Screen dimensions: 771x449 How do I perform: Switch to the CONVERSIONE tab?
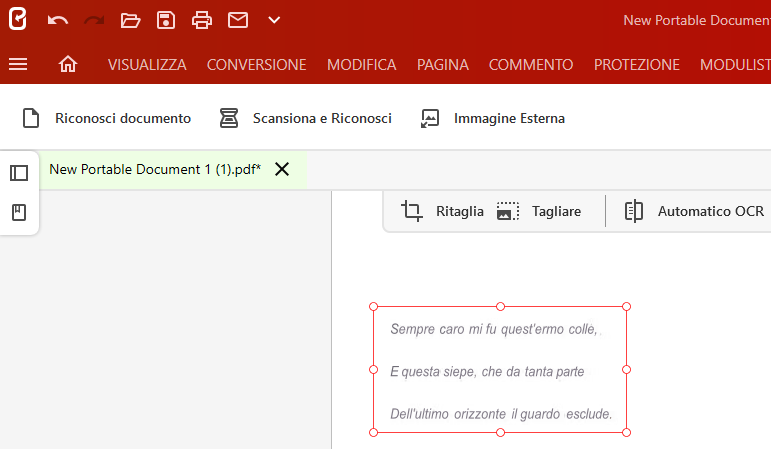(x=256, y=64)
